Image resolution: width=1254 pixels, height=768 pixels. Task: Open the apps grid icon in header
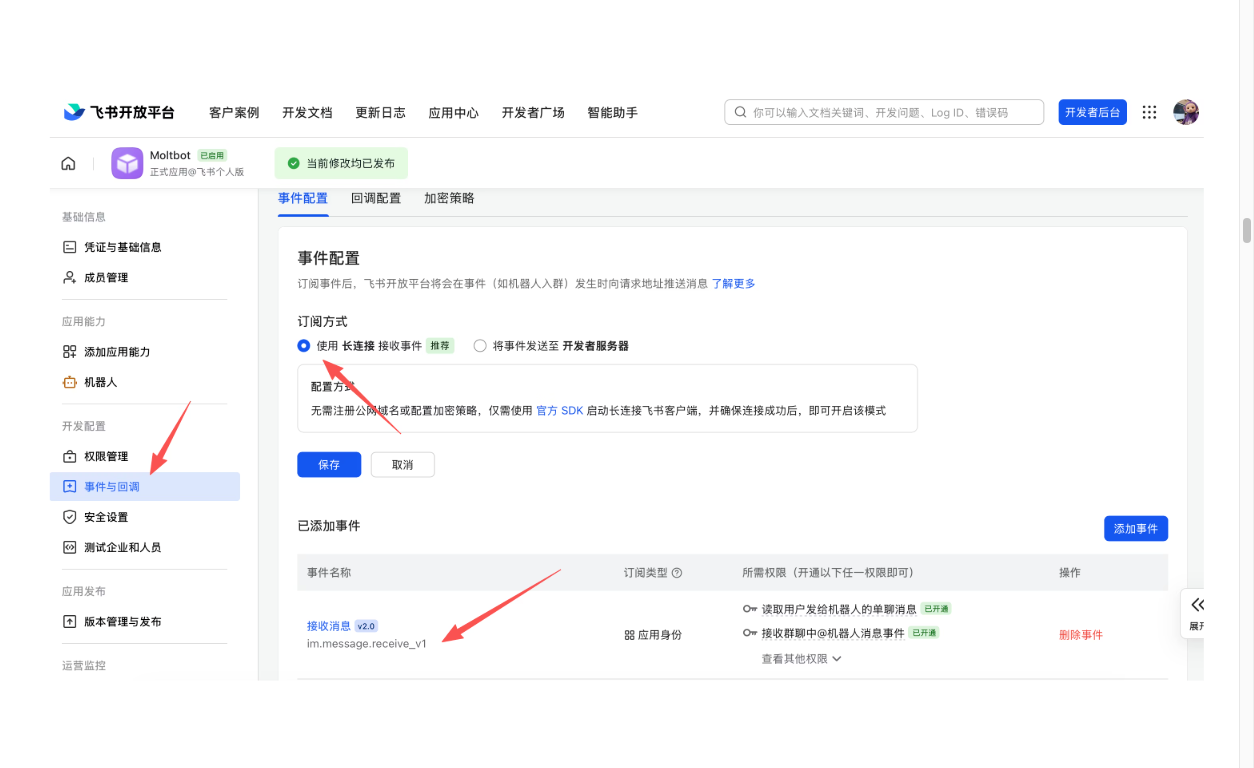tap(1149, 113)
